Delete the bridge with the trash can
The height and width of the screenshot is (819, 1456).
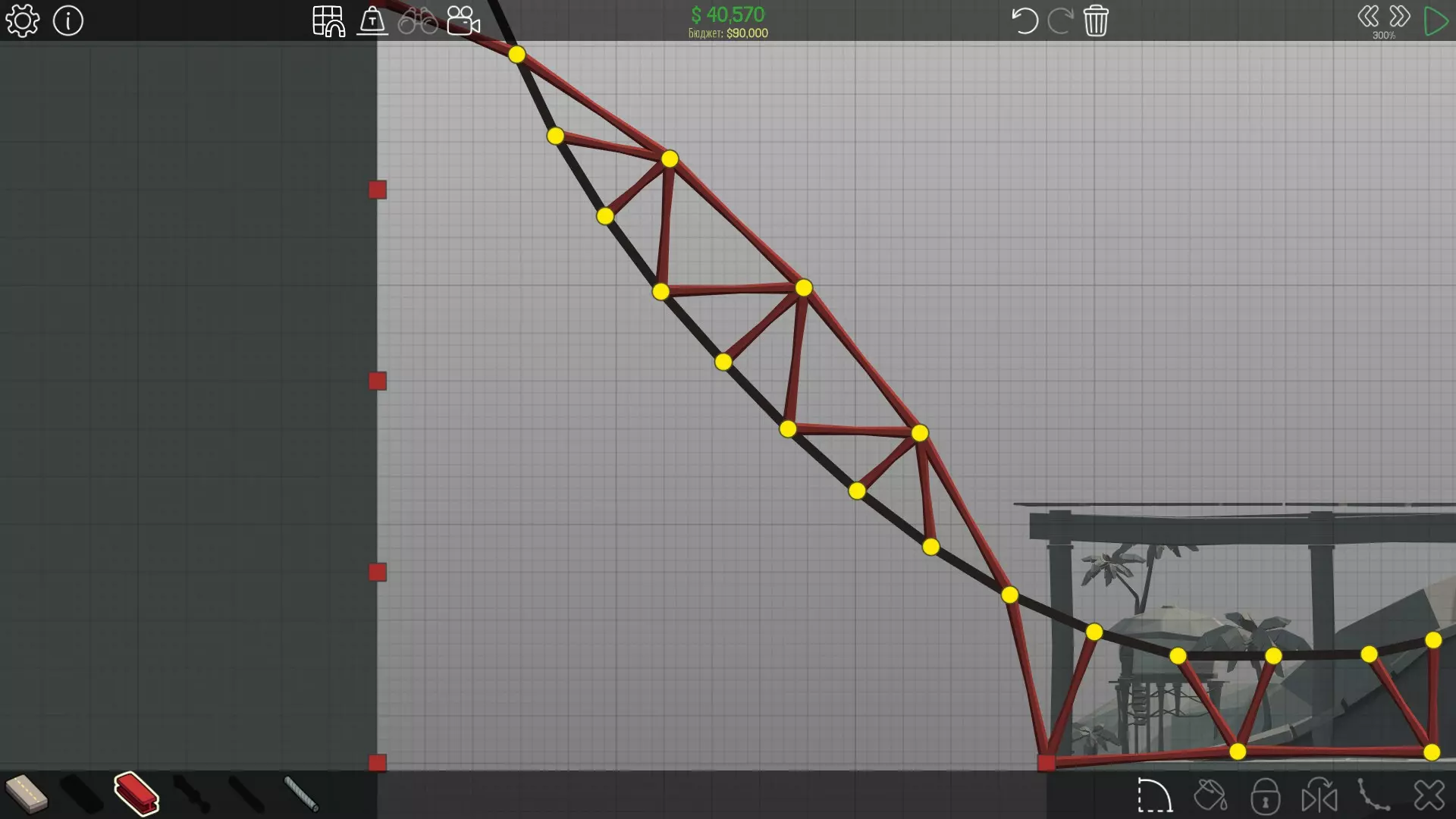pyautogui.click(x=1096, y=21)
